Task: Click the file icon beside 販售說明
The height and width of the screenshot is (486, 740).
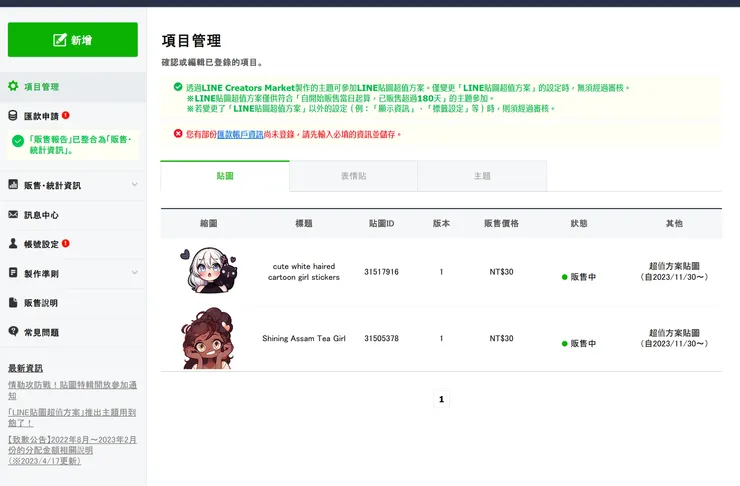Action: [13, 302]
